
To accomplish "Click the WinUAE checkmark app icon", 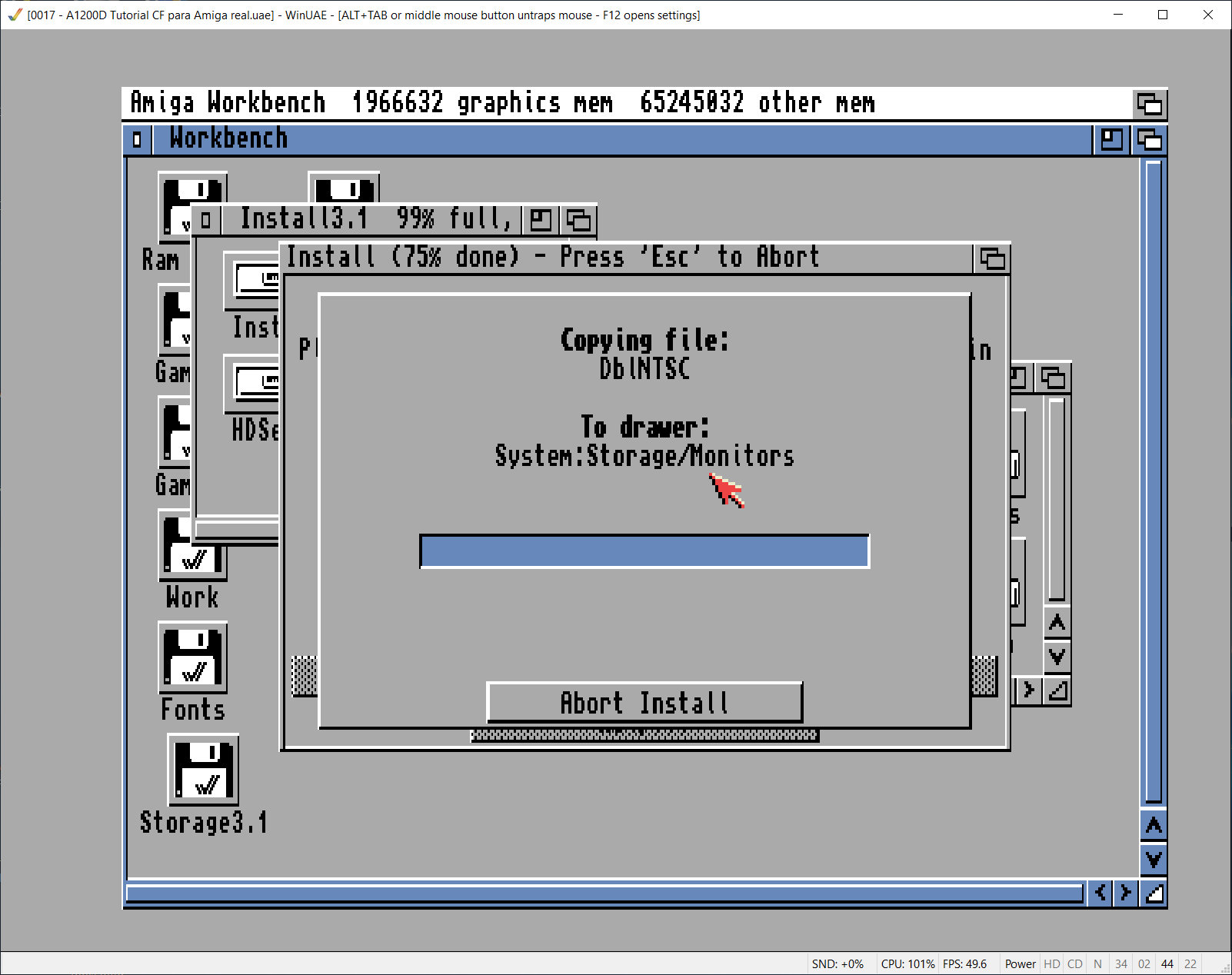I will (15, 15).
